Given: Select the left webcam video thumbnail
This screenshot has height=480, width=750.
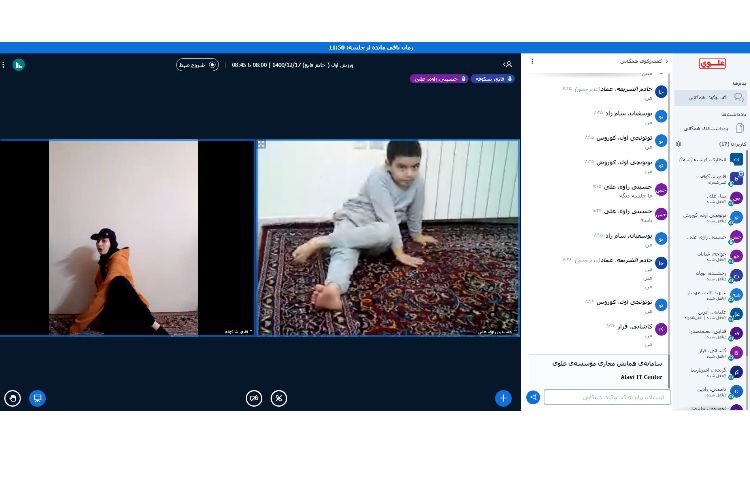Looking at the screenshot, I should pos(126,237).
